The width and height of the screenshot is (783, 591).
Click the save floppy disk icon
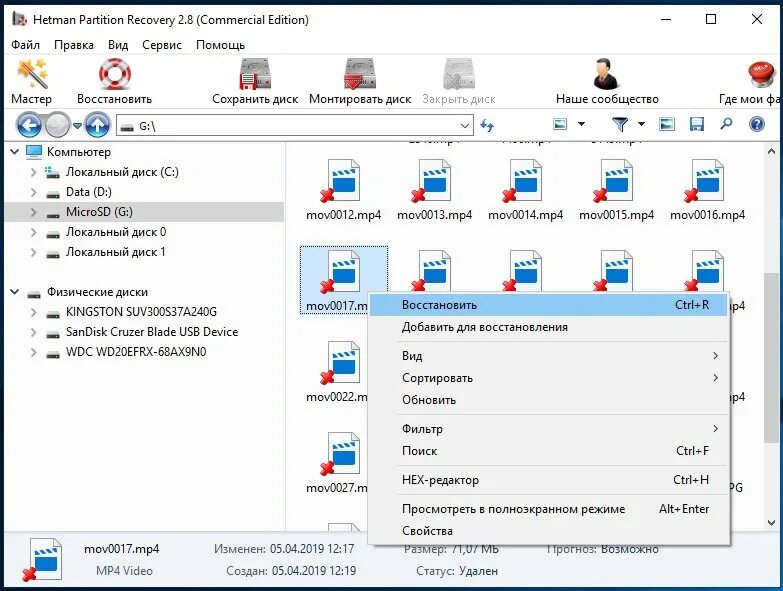[697, 124]
